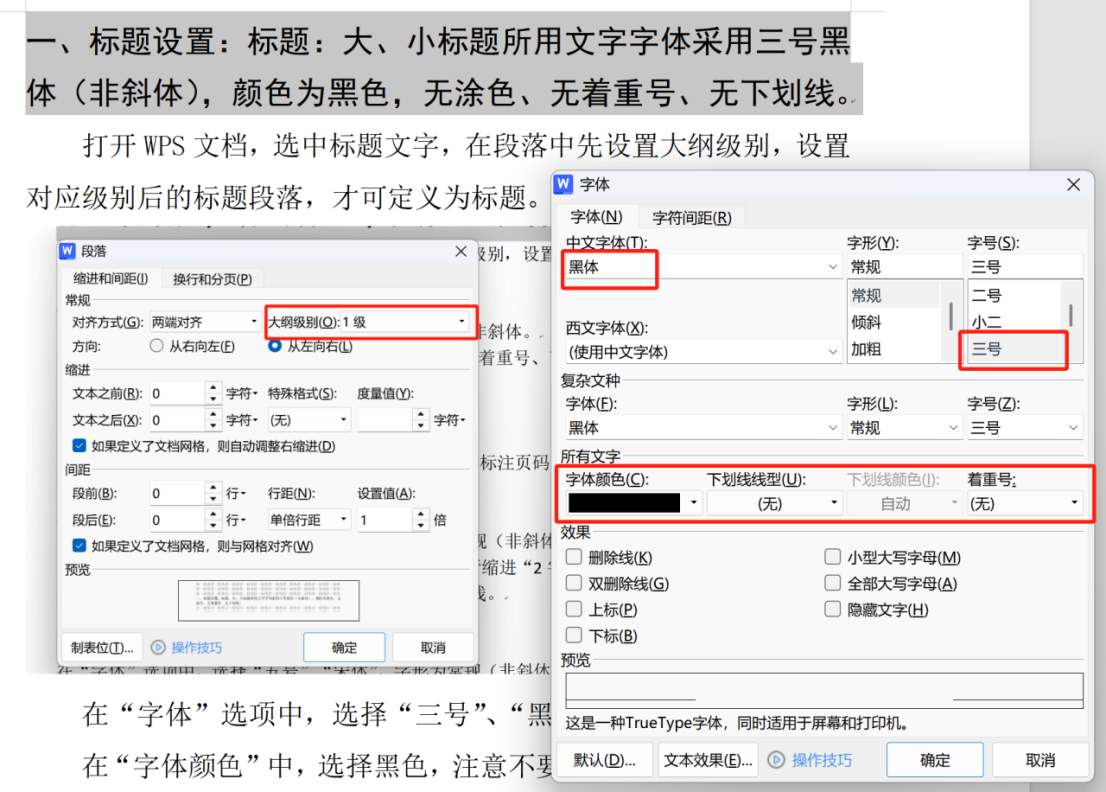Tick the 隐藏文字 checkbox
This screenshot has height=792, width=1106.
[833, 610]
